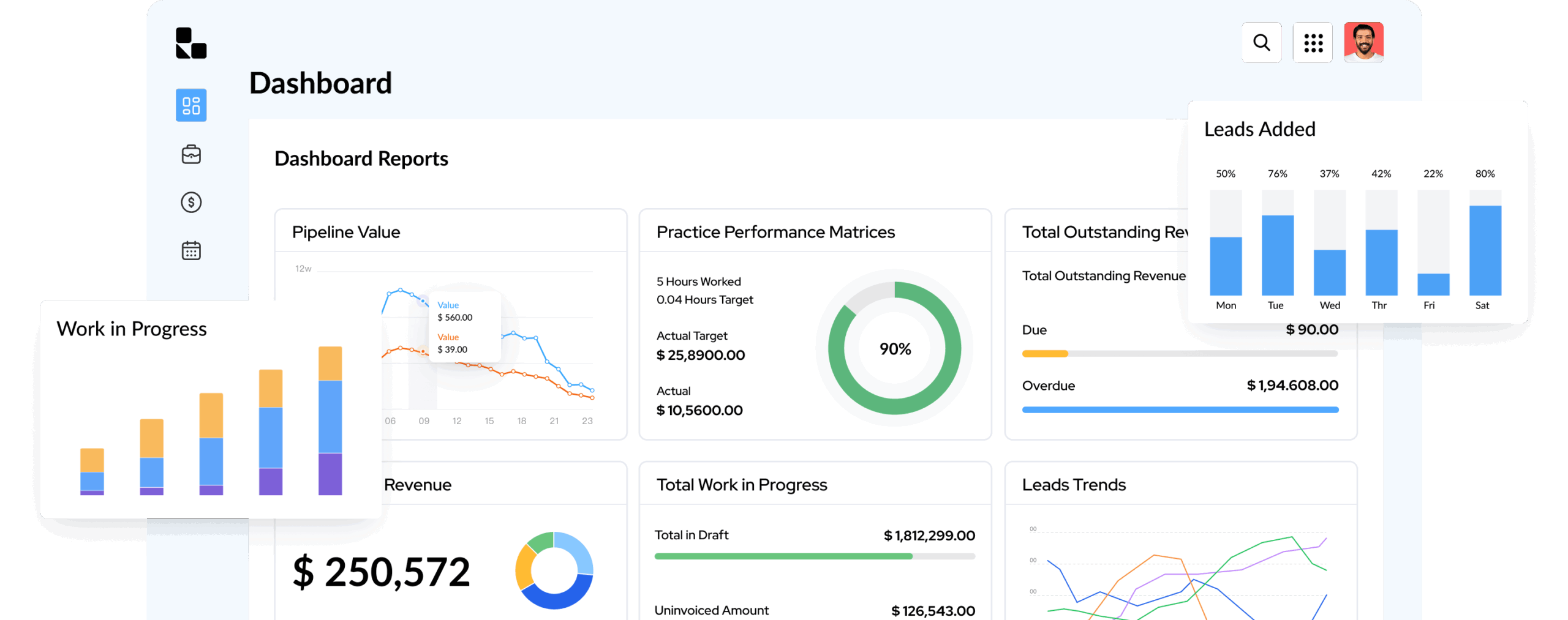Image resolution: width=1568 pixels, height=620 pixels.
Task: Open the Leads Trends card heading
Action: pyautogui.click(x=1073, y=485)
